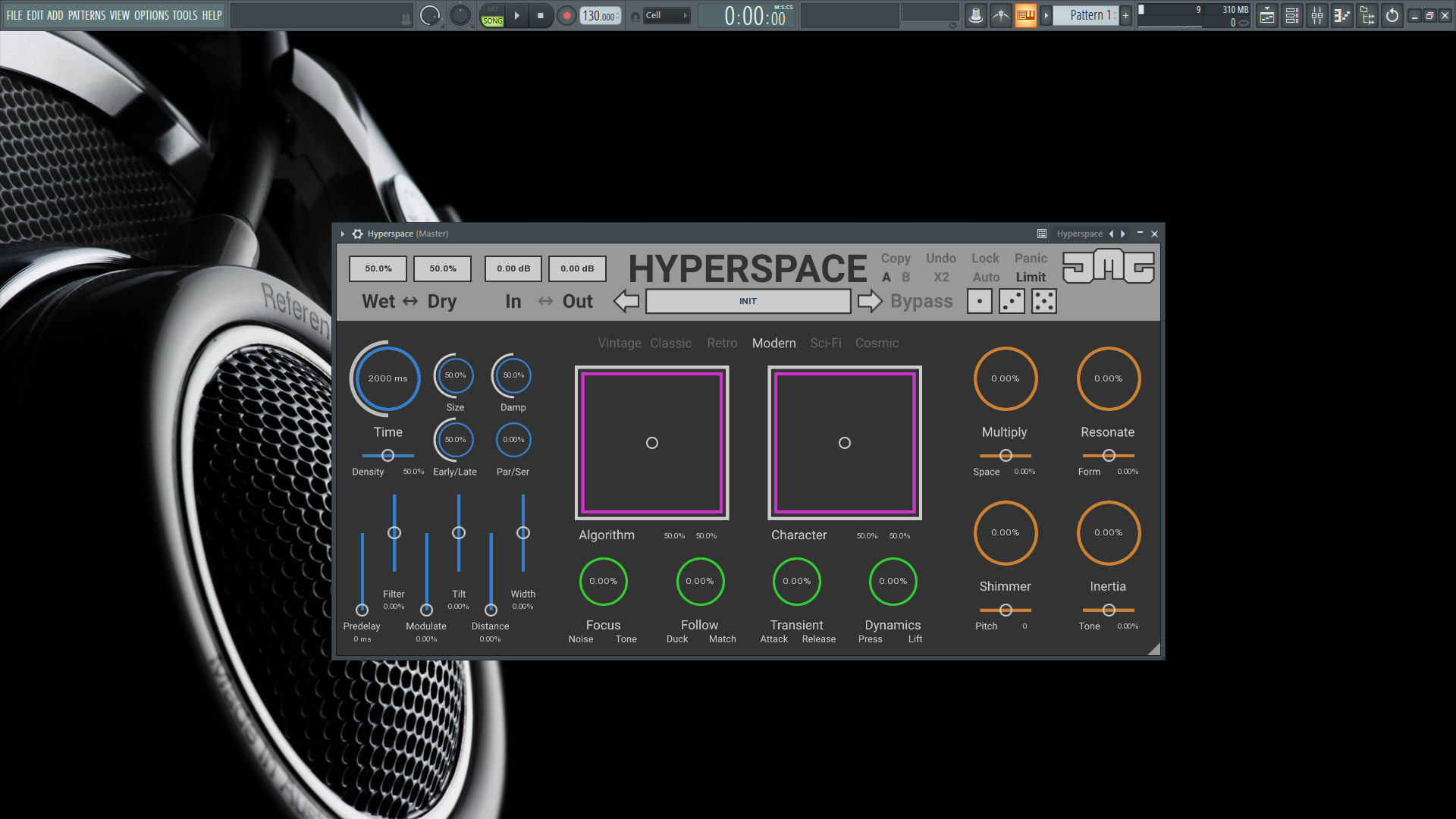
Task: Toggle X2 oversampling
Action: (941, 278)
